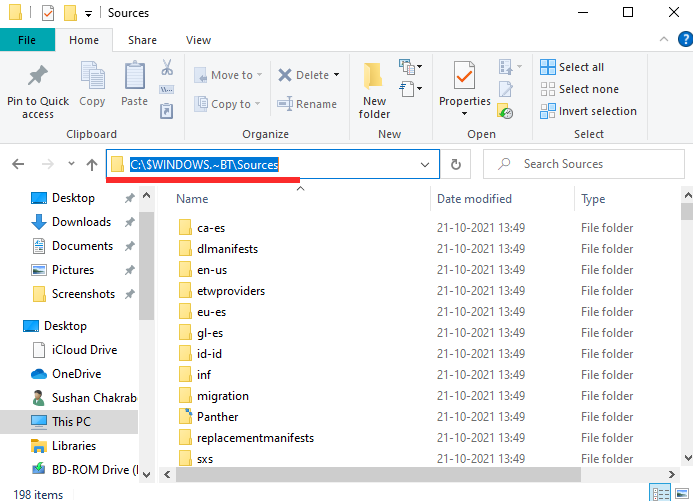Click the Refresh button beside the address bar
693x501 pixels.
[456, 164]
